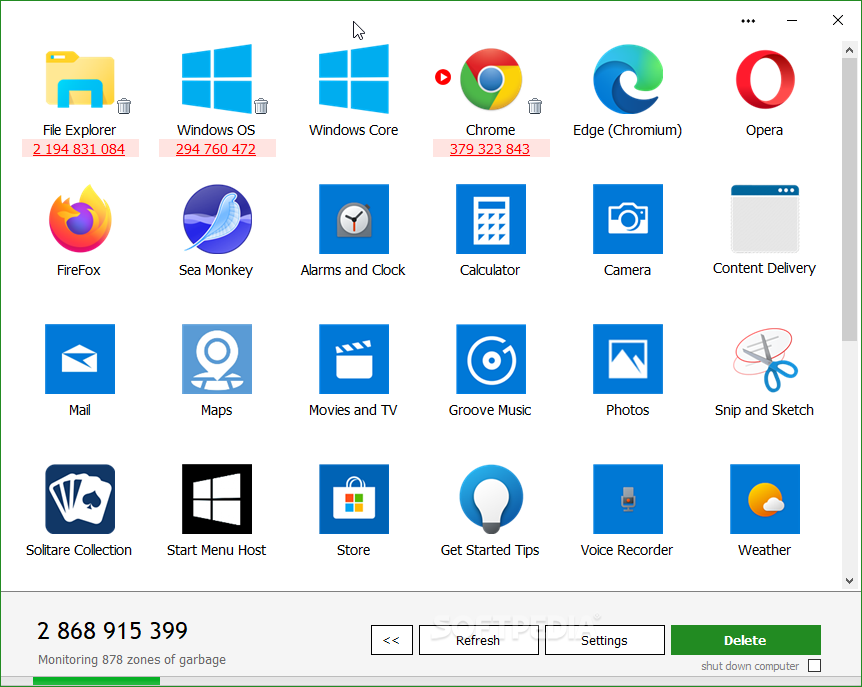The height and width of the screenshot is (687, 862).
Task: Select the Maps app icon
Action: [x=217, y=359]
